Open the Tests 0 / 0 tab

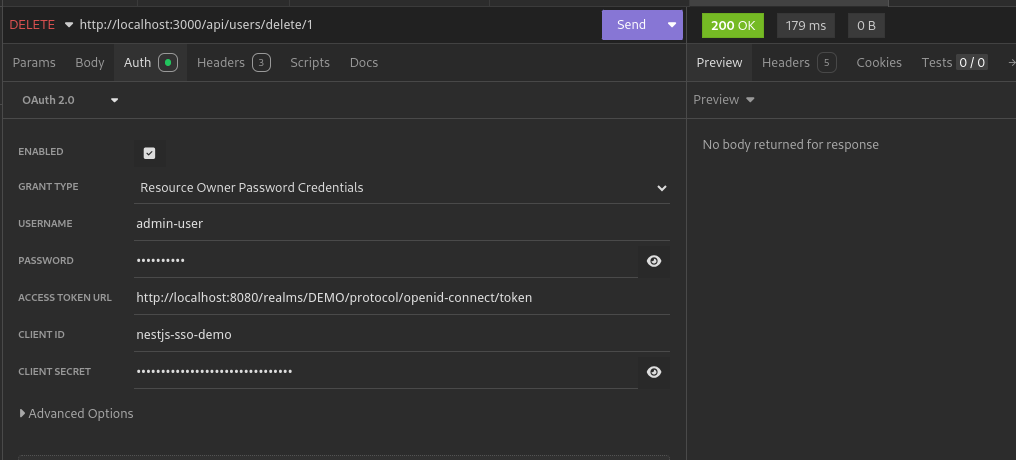pyautogui.click(x=954, y=63)
